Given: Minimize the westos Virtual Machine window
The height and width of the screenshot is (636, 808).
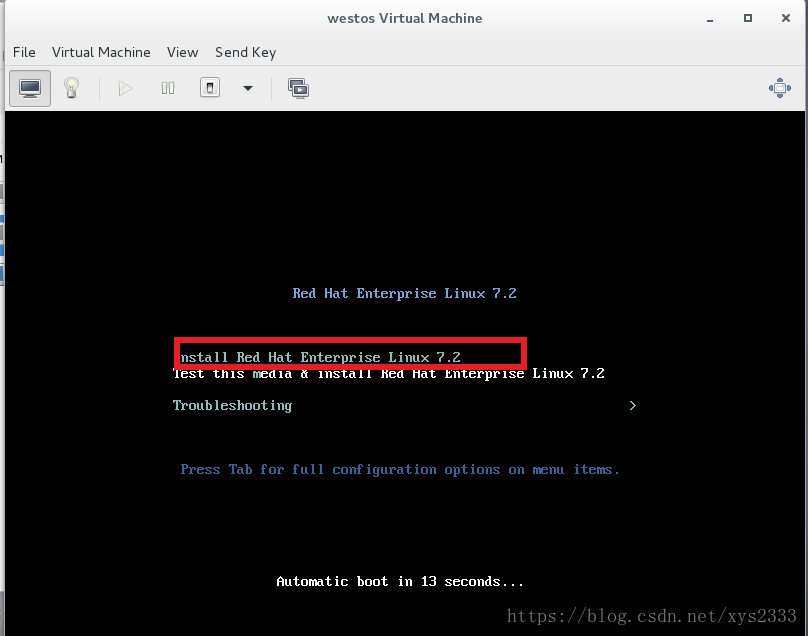Looking at the screenshot, I should (x=710, y=19).
